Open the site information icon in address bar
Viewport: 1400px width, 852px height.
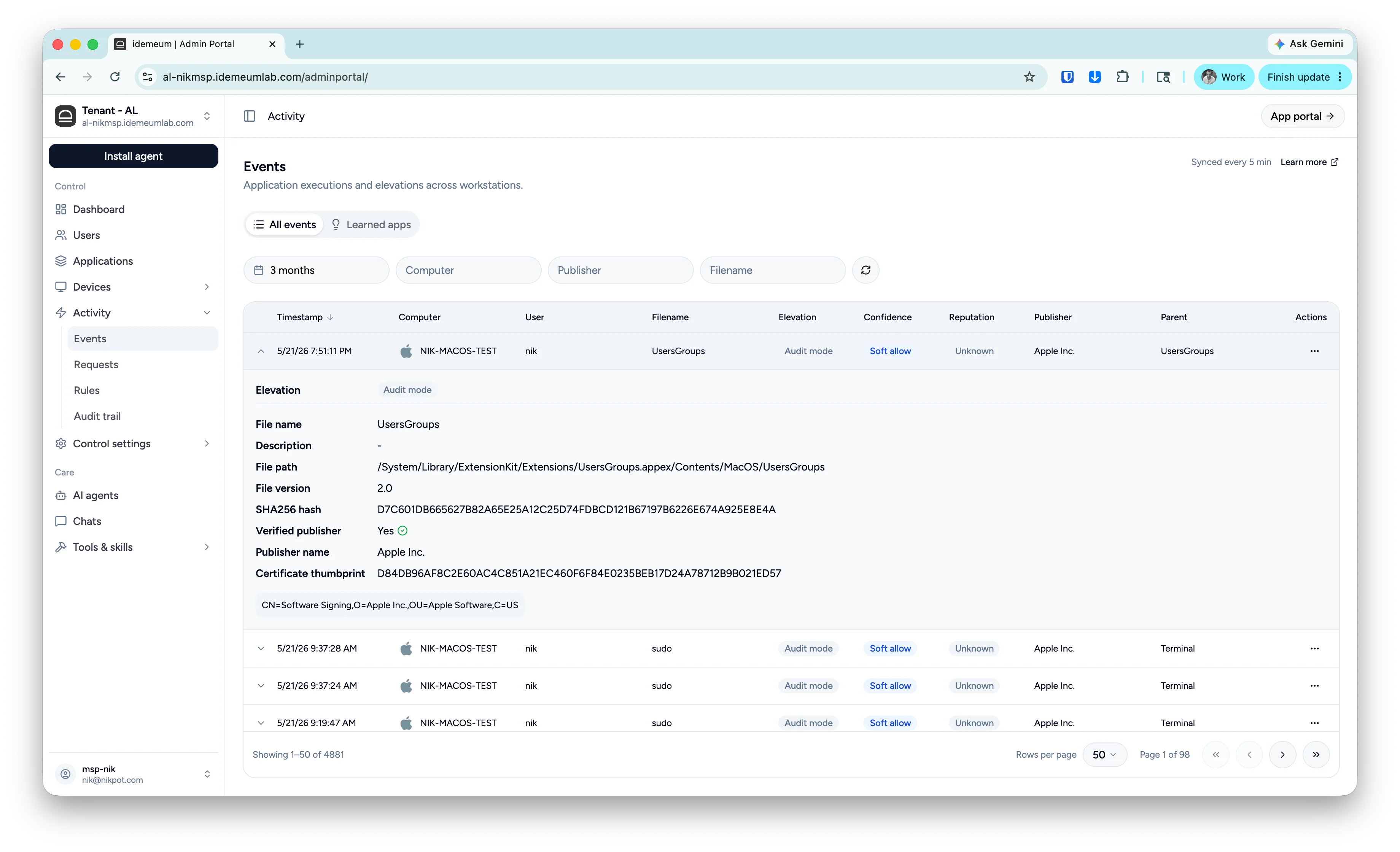(x=148, y=77)
